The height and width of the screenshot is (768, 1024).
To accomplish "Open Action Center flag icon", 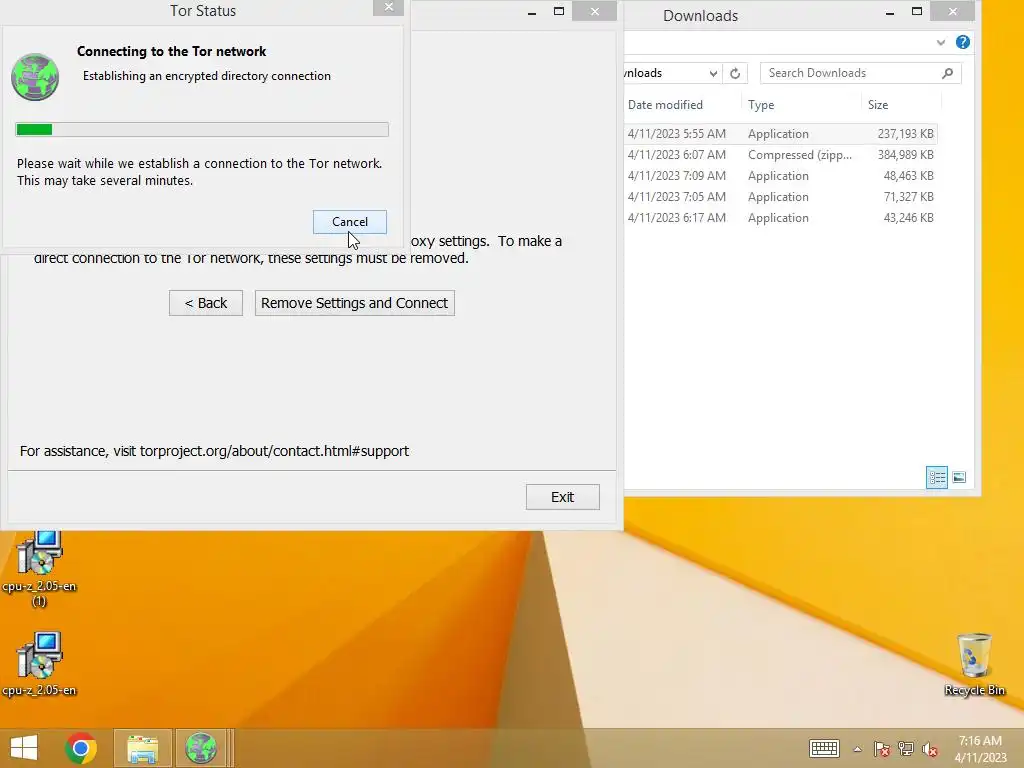I will 882,749.
